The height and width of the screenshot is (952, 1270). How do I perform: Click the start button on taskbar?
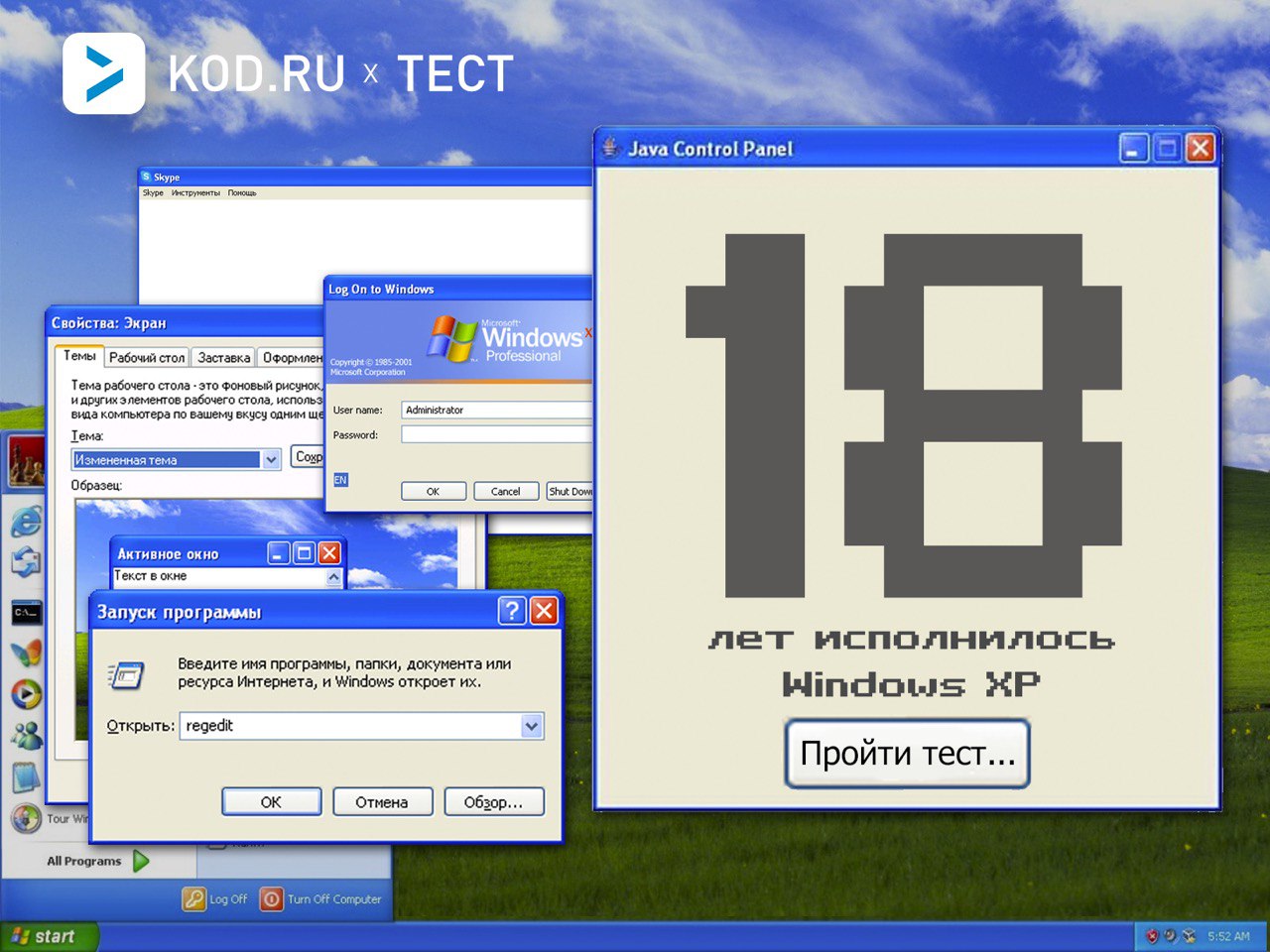coord(50,936)
